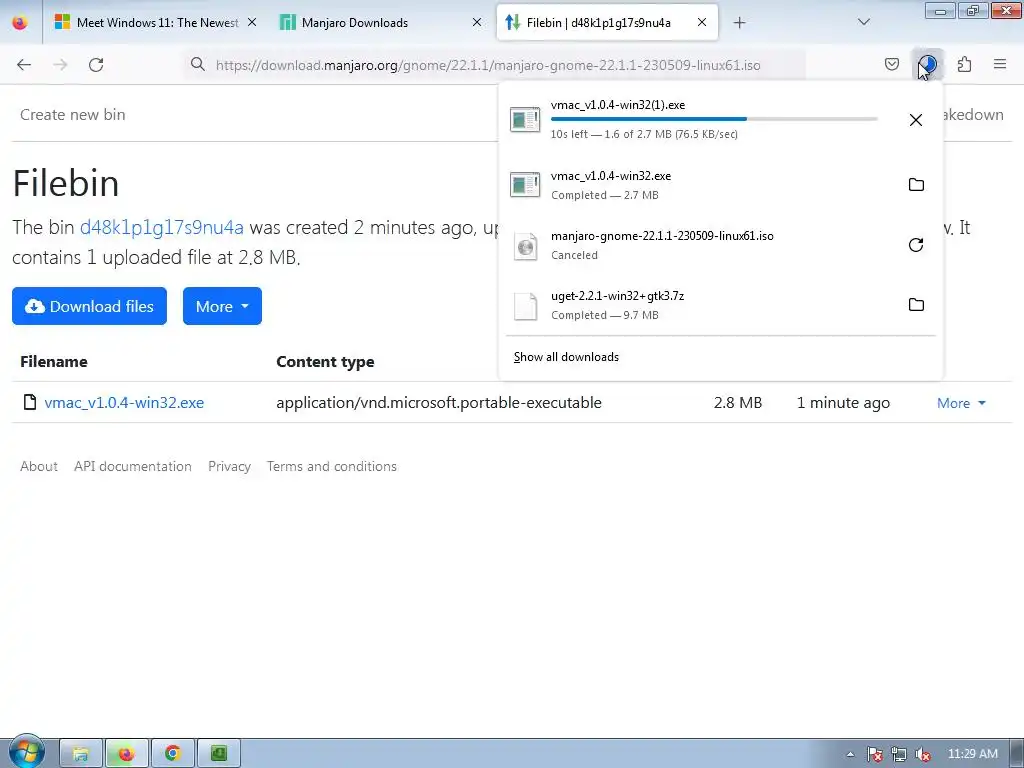Image resolution: width=1024 pixels, height=768 pixels.
Task: Show hidden tray icons arrow
Action: pyautogui.click(x=850, y=754)
